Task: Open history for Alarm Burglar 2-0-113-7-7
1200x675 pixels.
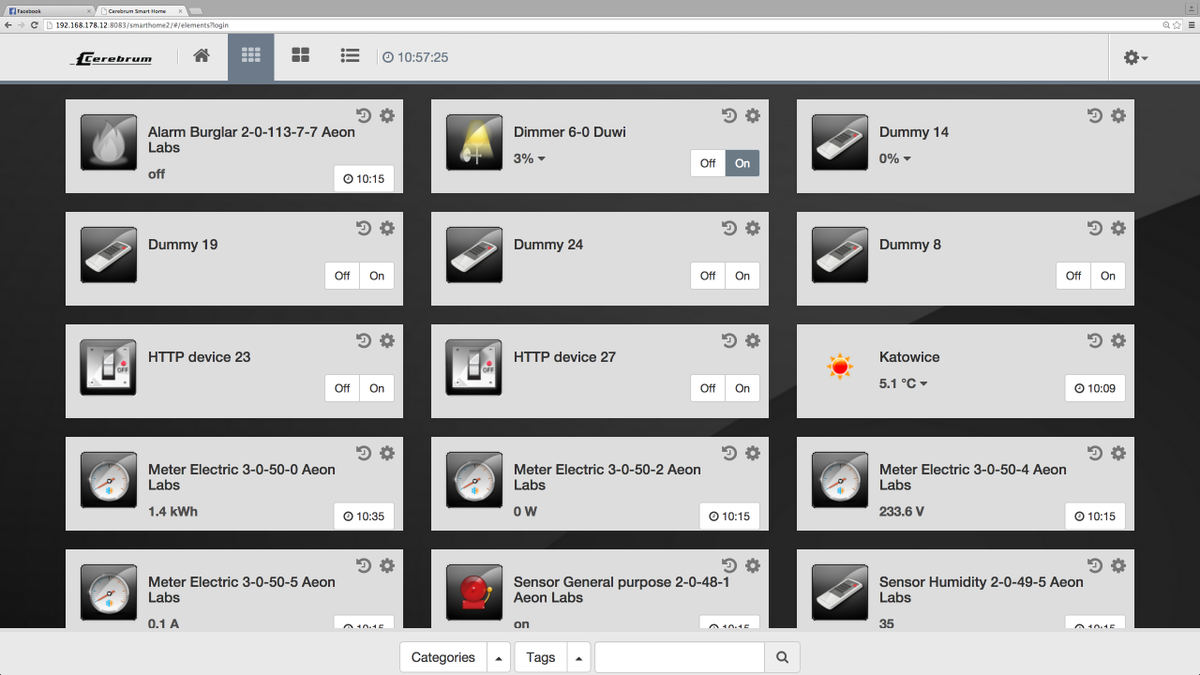Action: coord(364,116)
